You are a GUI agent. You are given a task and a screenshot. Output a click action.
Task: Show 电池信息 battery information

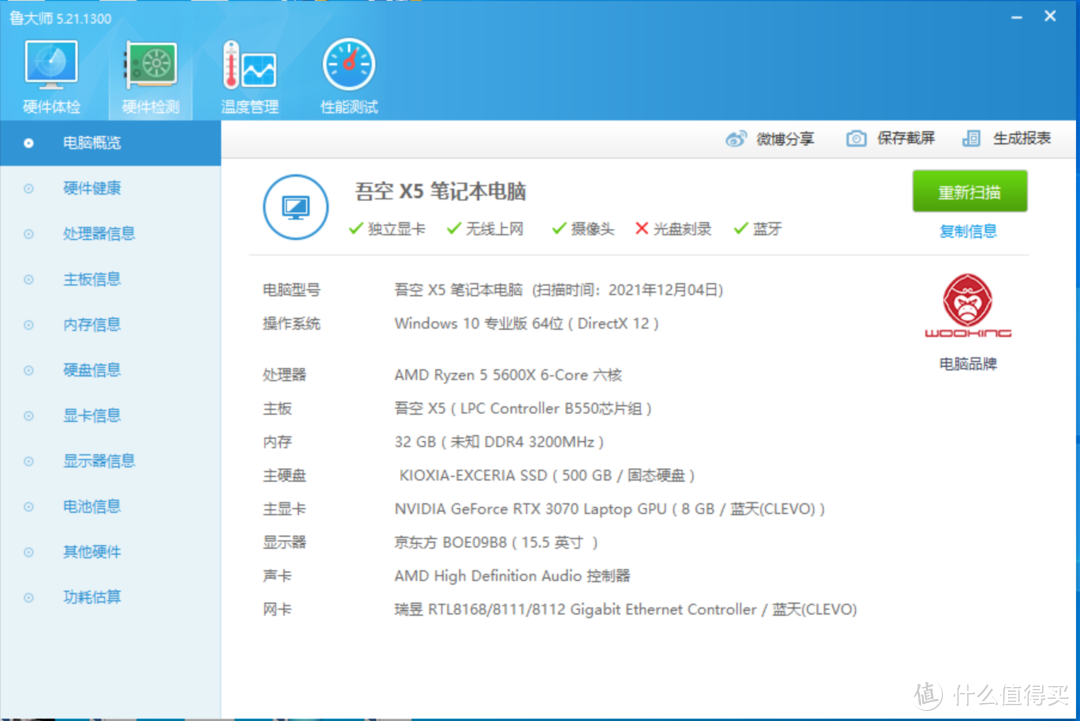92,506
